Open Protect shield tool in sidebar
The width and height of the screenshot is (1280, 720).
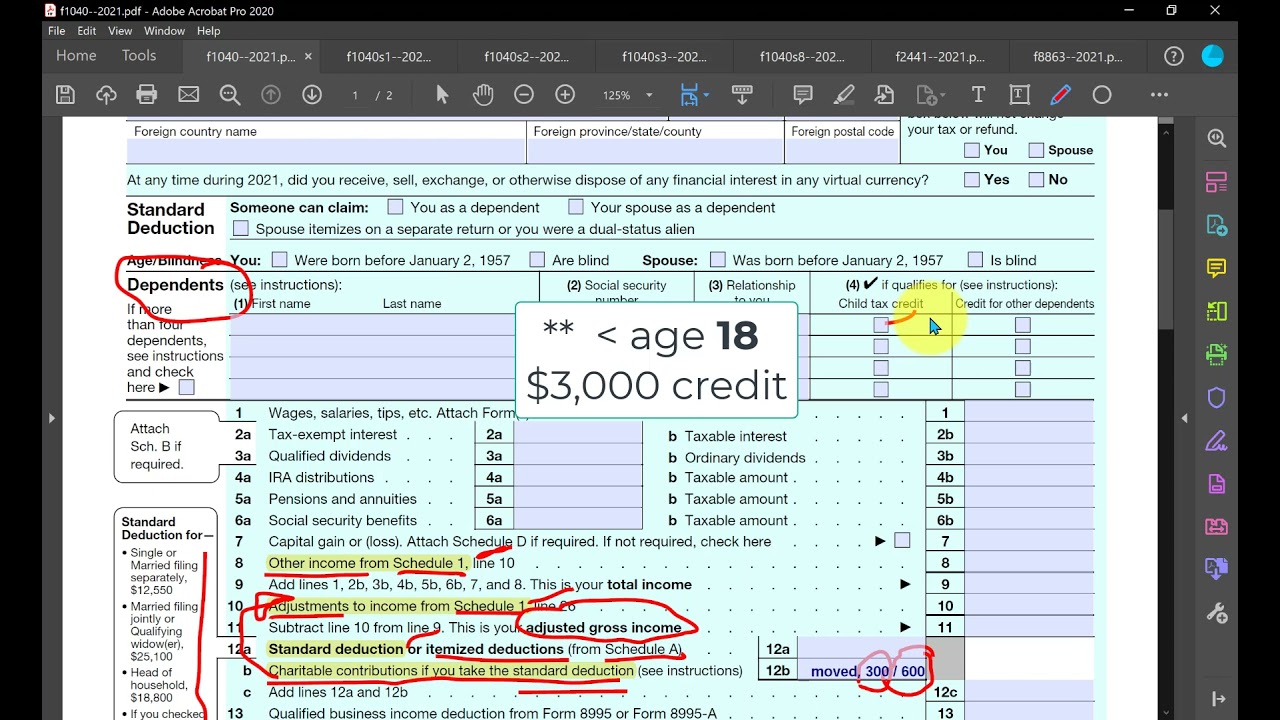pos(1217,398)
